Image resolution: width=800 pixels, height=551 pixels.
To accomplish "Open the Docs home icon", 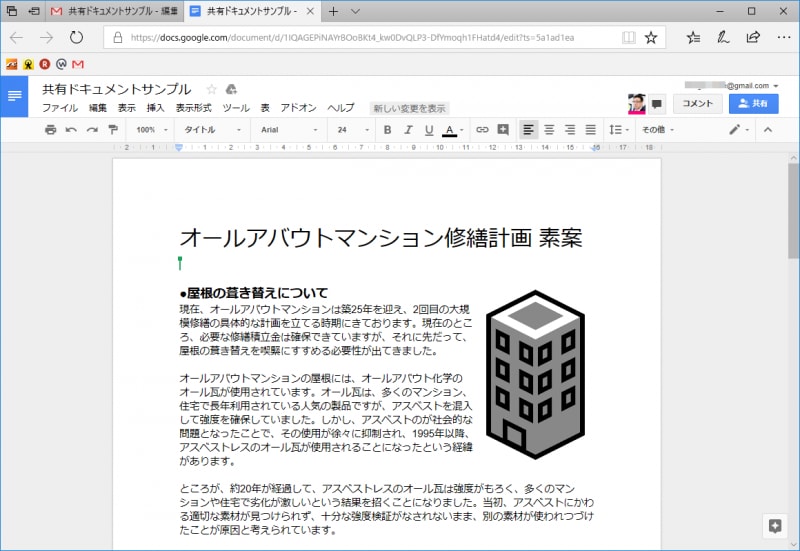I will [14, 96].
